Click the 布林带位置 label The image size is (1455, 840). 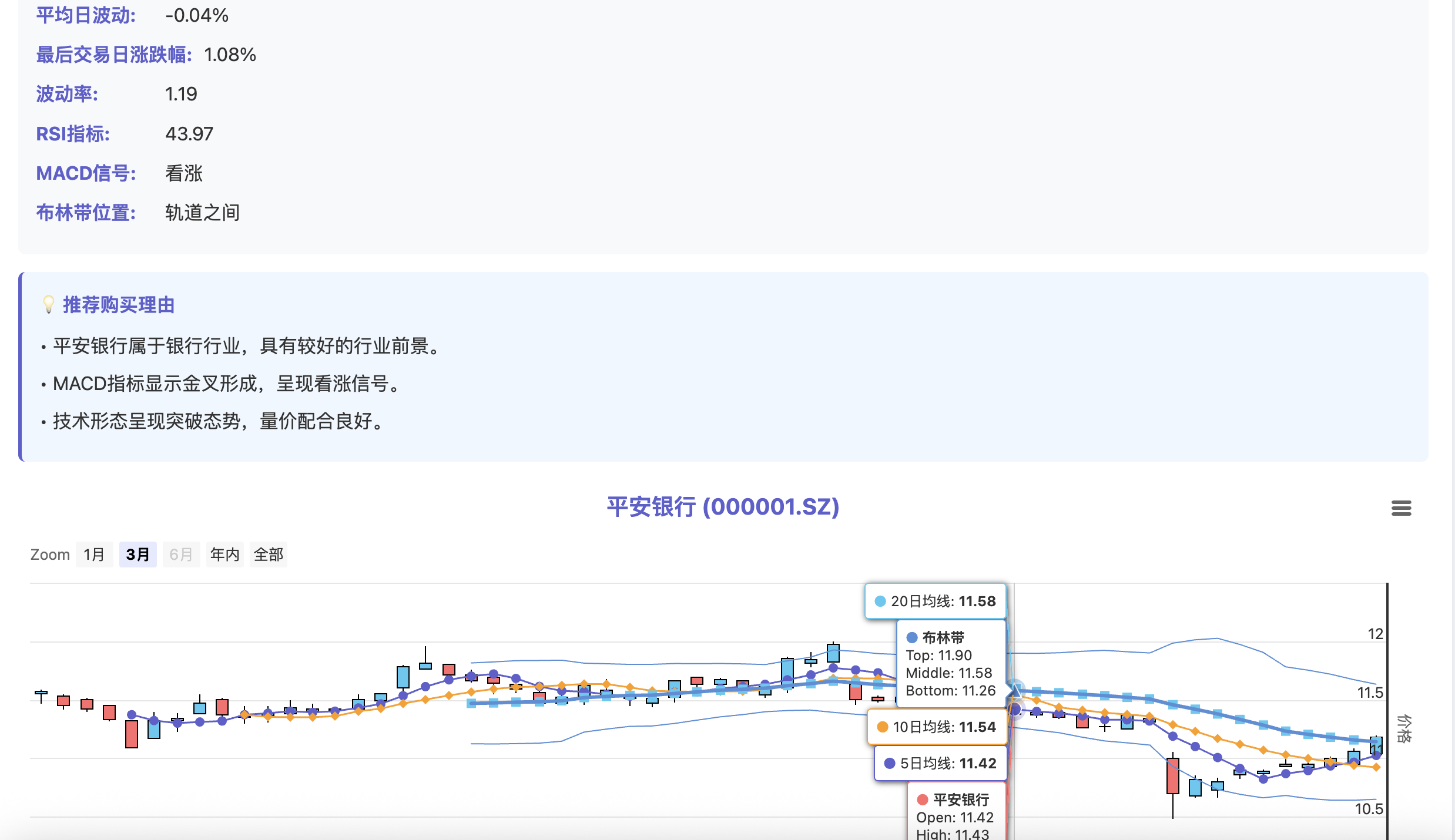click(86, 213)
